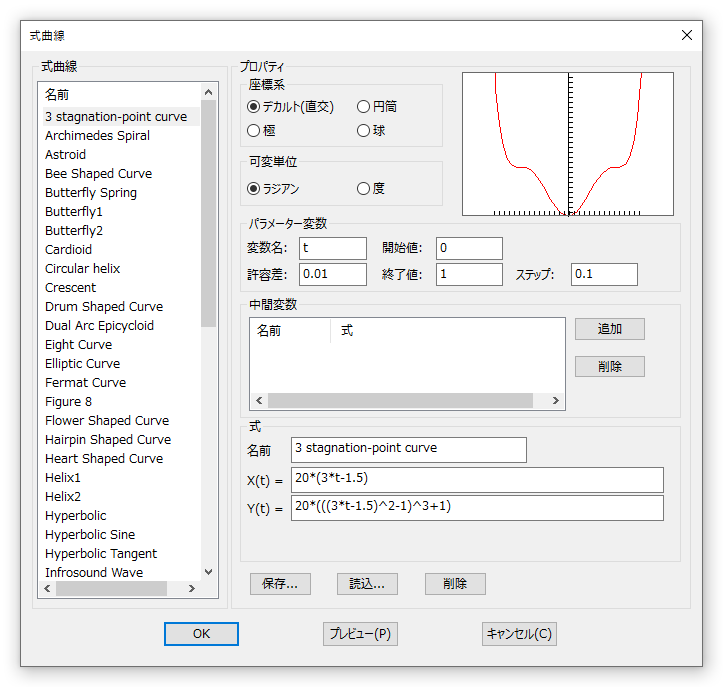Click the 変数名 input field
Screen dimensions: 723x687
pos(333,248)
